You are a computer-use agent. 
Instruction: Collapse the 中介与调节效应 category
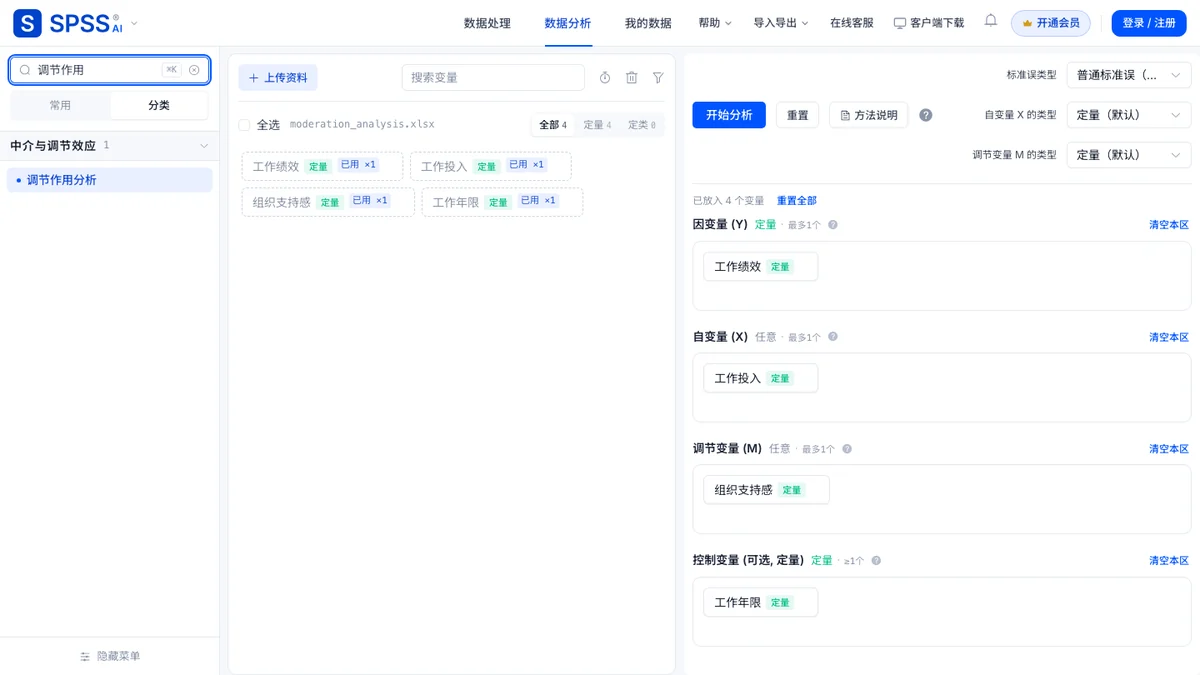[204, 146]
